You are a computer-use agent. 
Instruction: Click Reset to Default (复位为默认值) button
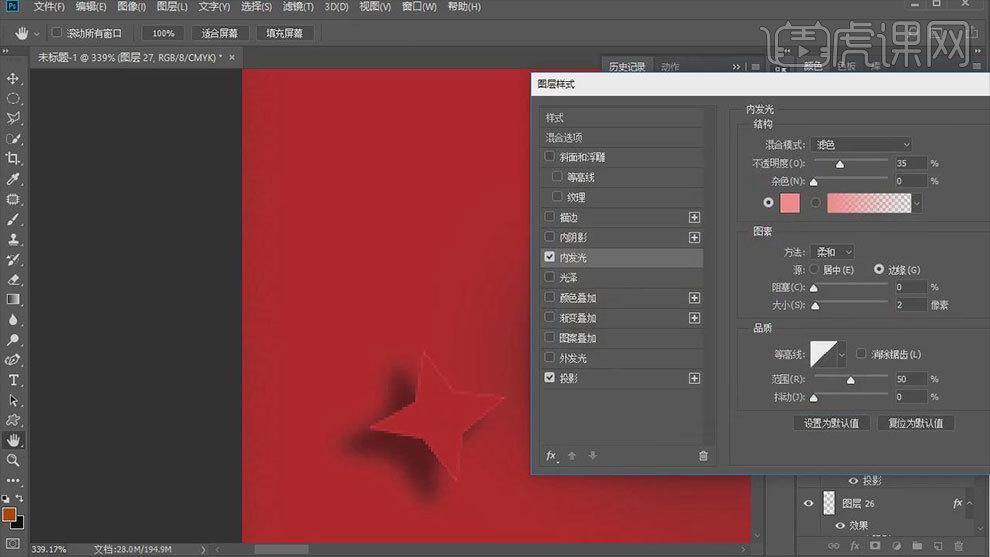pos(915,423)
